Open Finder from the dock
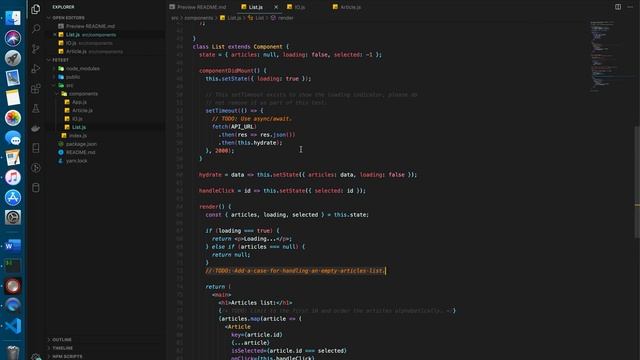Screen dimensions: 640x360 13,18
